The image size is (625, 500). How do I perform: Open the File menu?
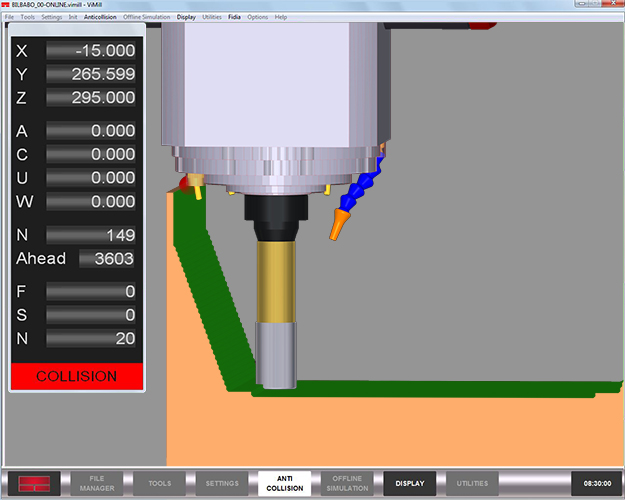(9, 17)
